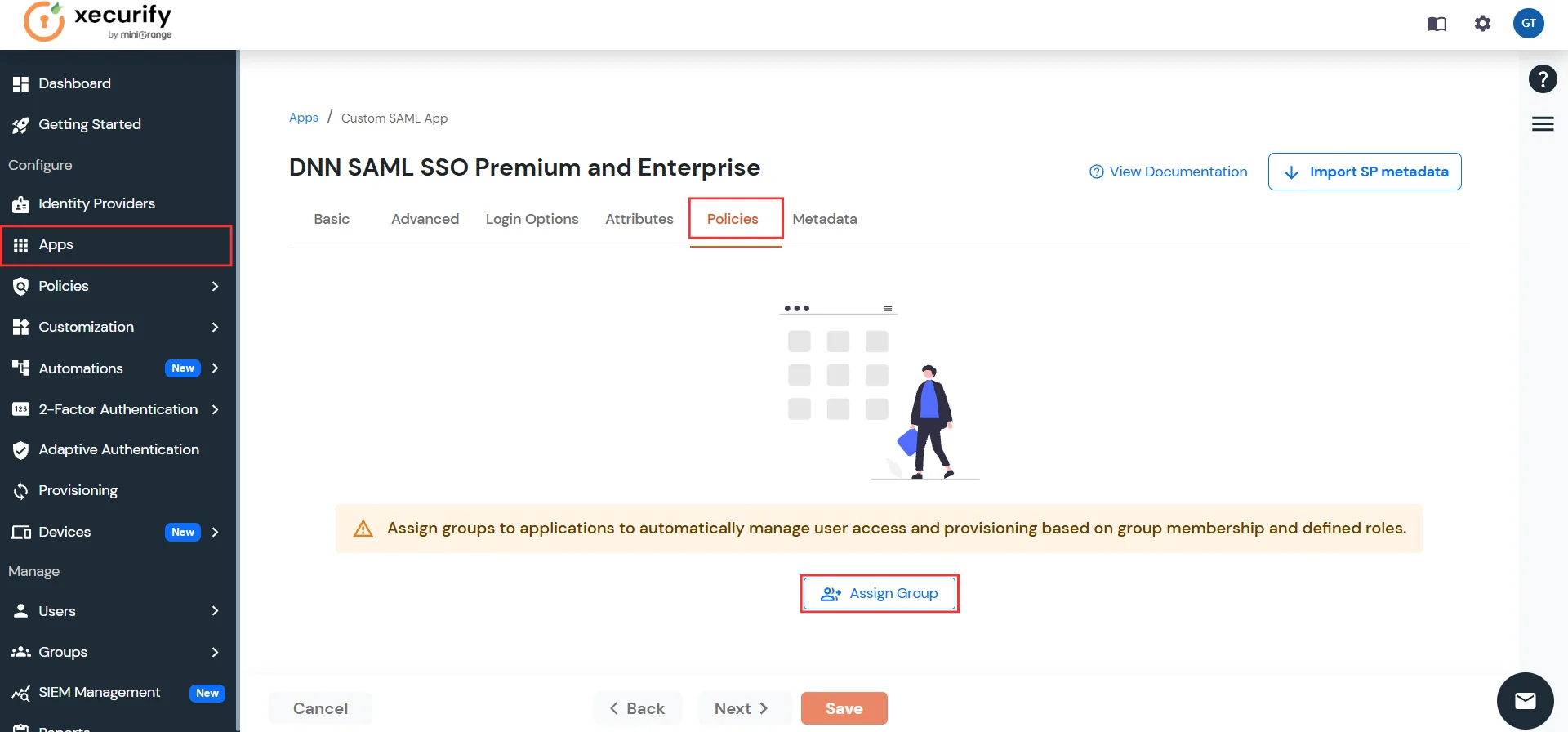
Task: Open the Login Options tab
Action: (x=532, y=219)
